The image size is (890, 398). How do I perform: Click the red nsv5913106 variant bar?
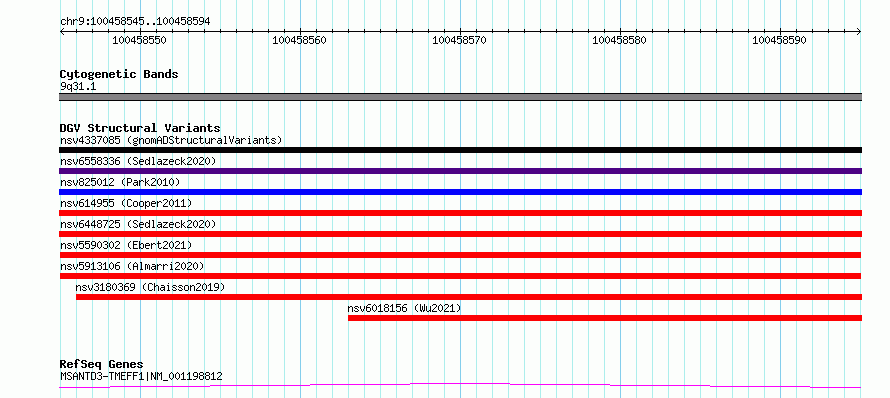(x=460, y=276)
